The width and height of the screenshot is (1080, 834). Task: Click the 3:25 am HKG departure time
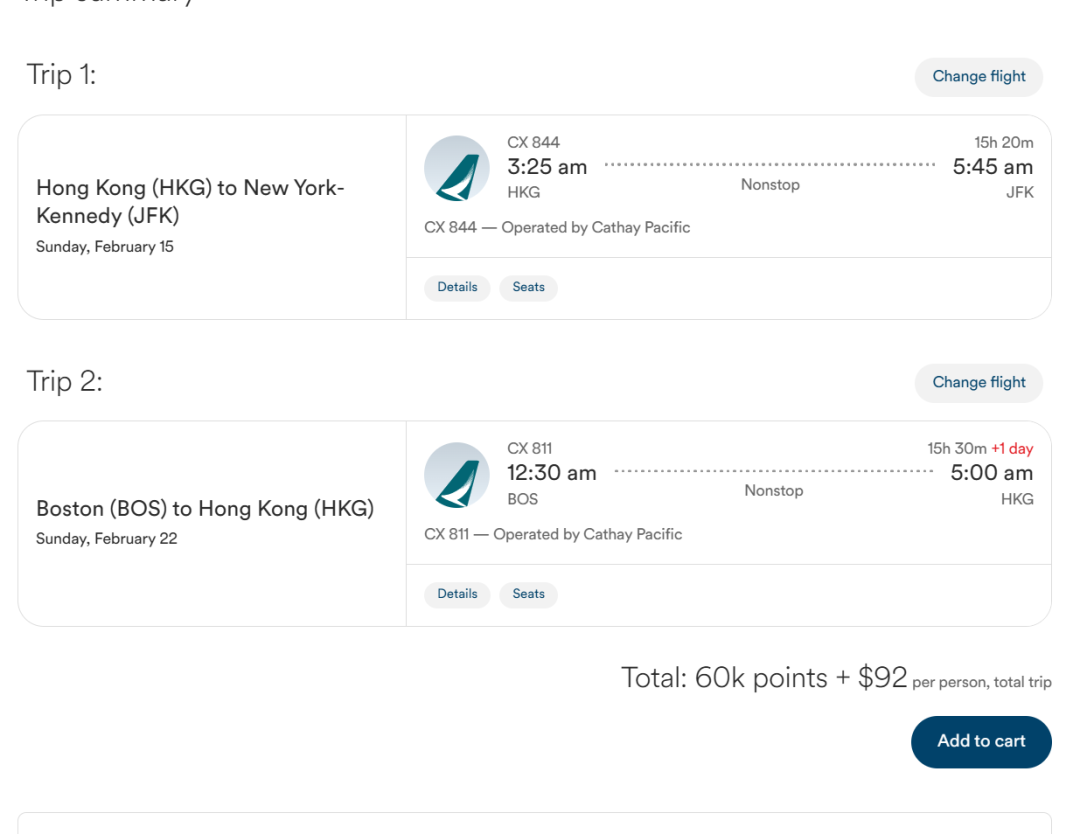(x=547, y=167)
